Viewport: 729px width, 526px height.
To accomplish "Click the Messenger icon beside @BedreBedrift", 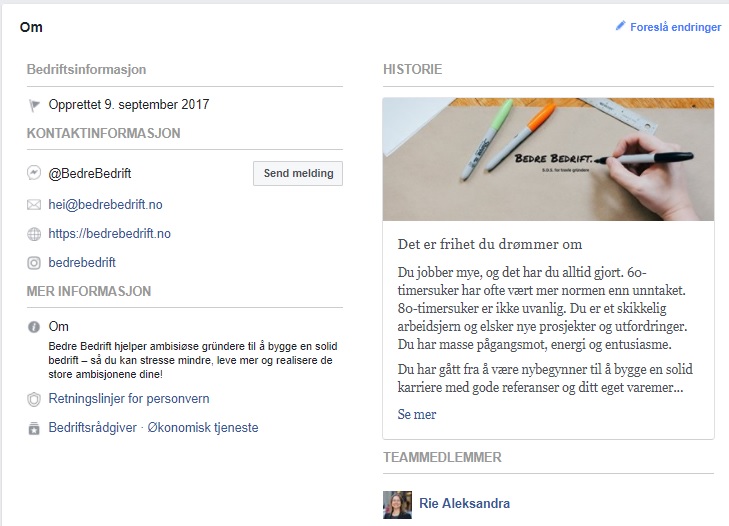I will click(34, 173).
